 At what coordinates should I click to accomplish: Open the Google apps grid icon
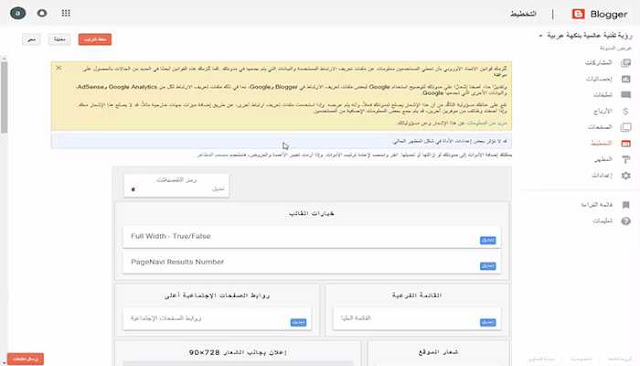[66, 13]
